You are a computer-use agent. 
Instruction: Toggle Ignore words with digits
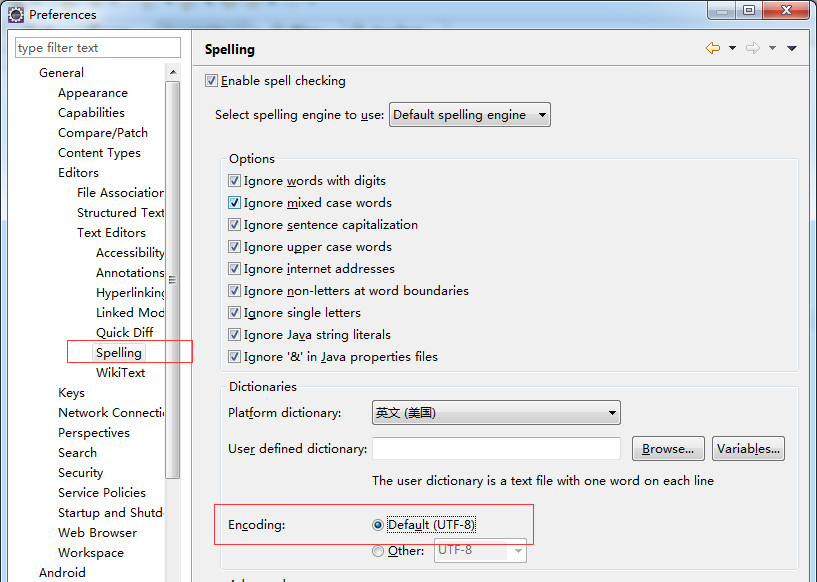(x=234, y=181)
